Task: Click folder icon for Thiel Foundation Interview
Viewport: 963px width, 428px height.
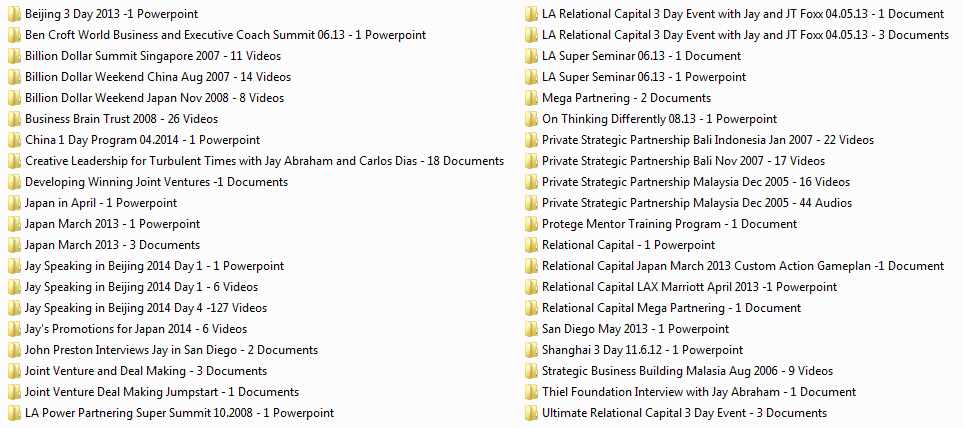Action: 531,392
